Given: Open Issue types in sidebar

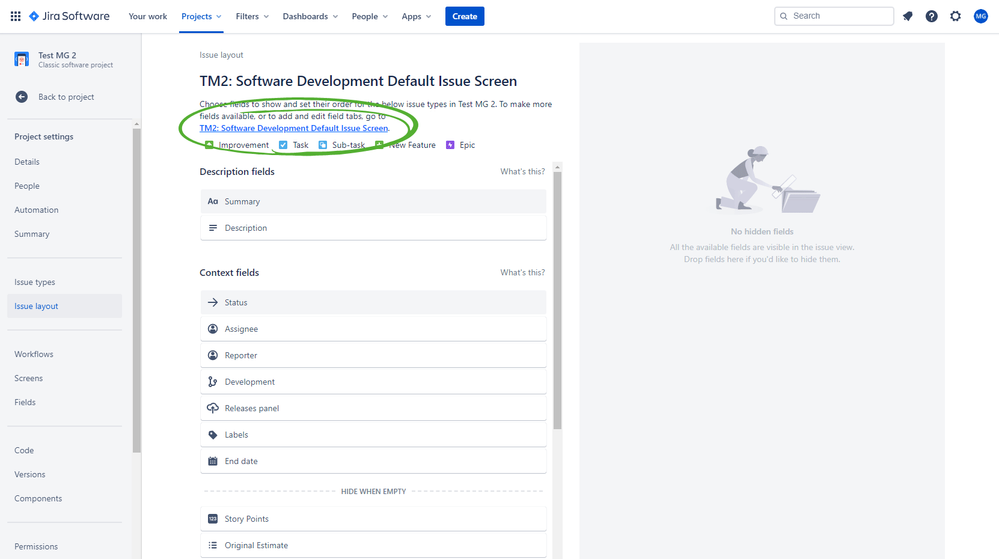Looking at the screenshot, I should (34, 282).
